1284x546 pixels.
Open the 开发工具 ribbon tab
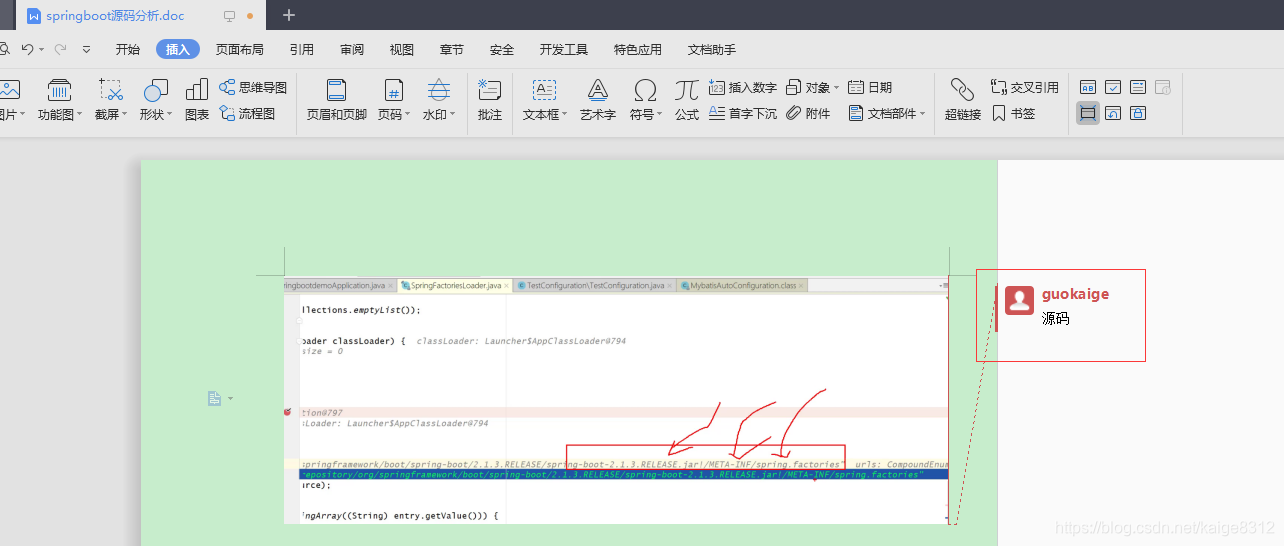point(564,49)
